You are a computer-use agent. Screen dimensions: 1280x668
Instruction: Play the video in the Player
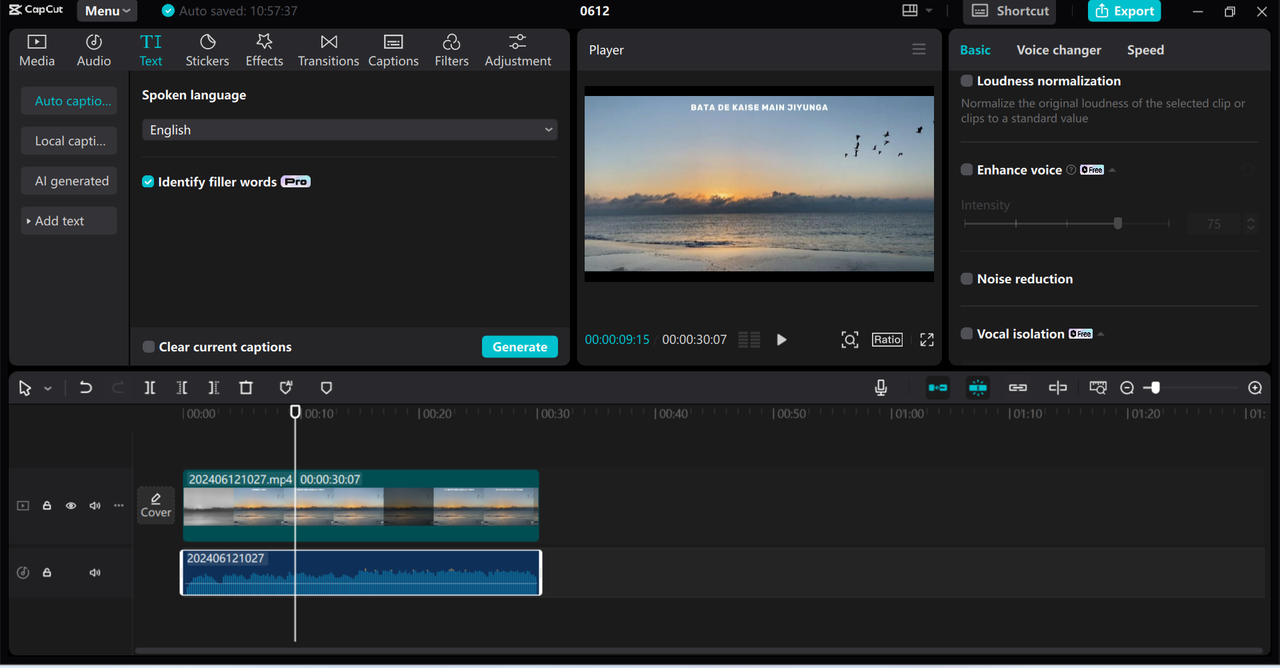tap(782, 340)
